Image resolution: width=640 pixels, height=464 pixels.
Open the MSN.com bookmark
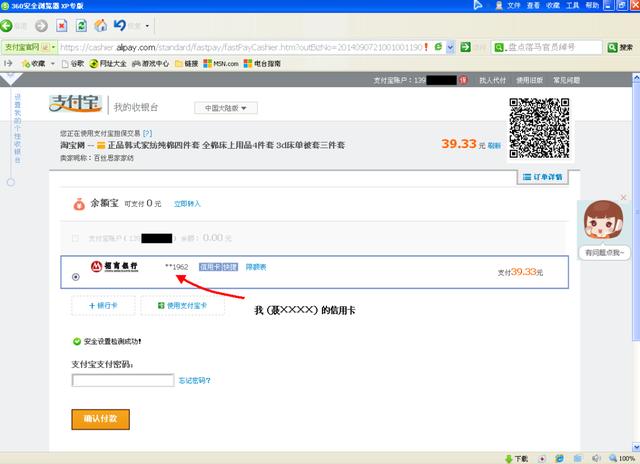[221, 64]
